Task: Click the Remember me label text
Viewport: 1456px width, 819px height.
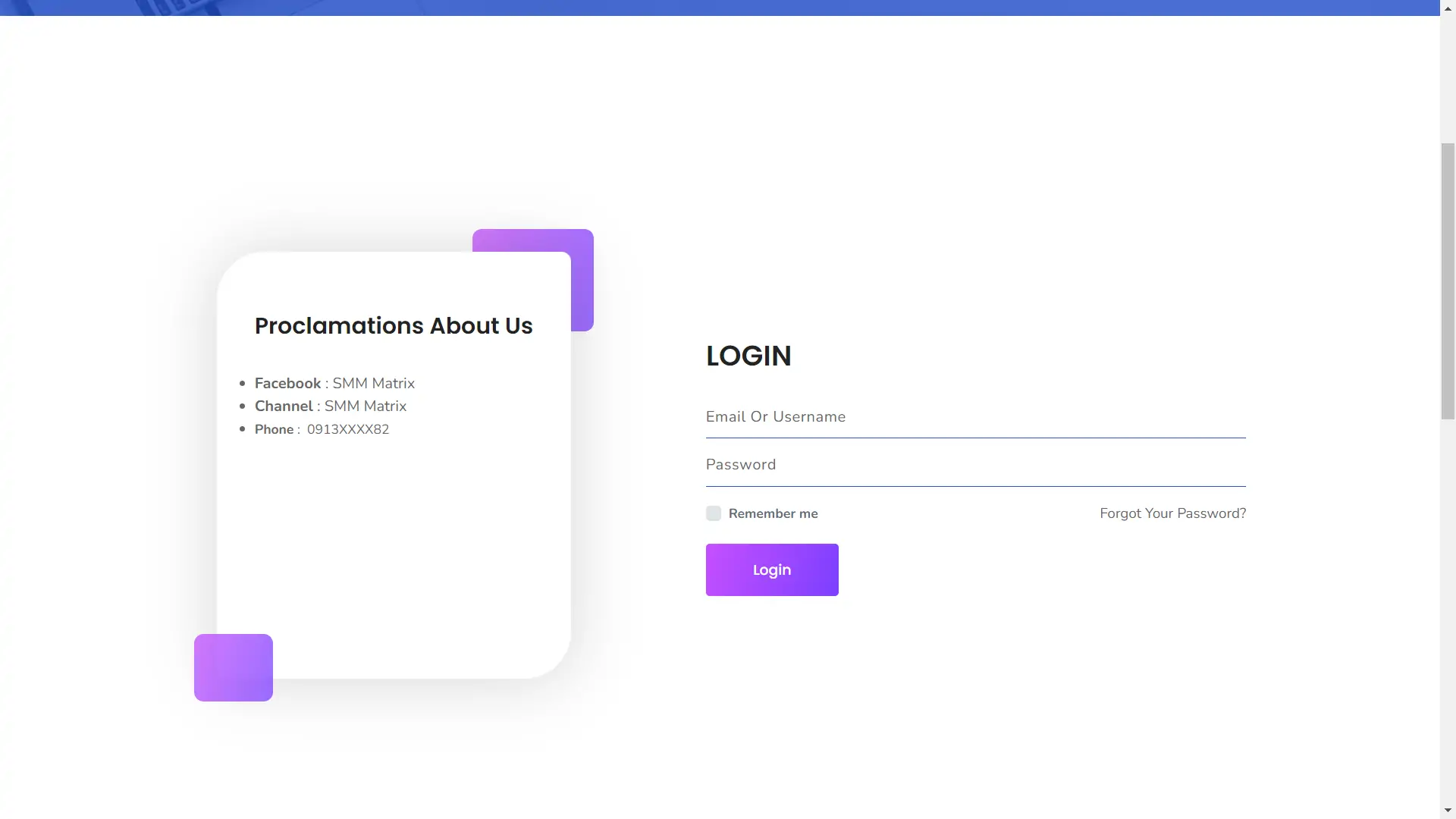Action: point(773,513)
